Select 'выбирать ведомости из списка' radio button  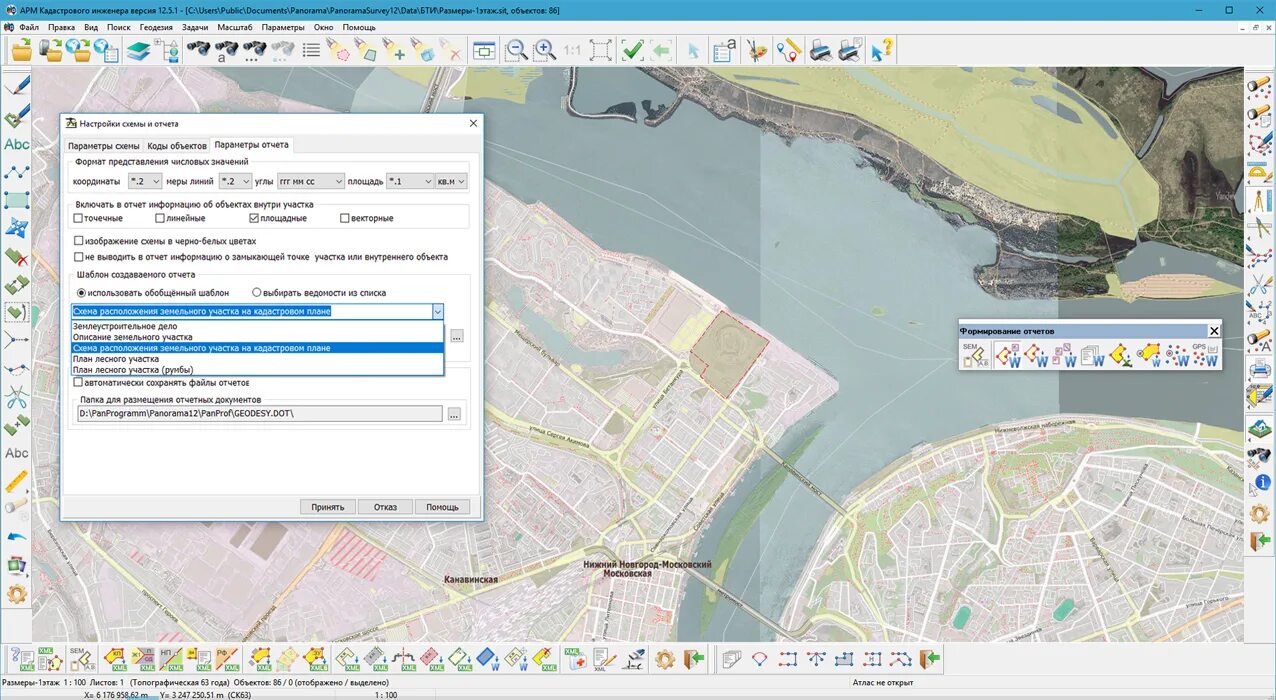pyautogui.click(x=257, y=293)
